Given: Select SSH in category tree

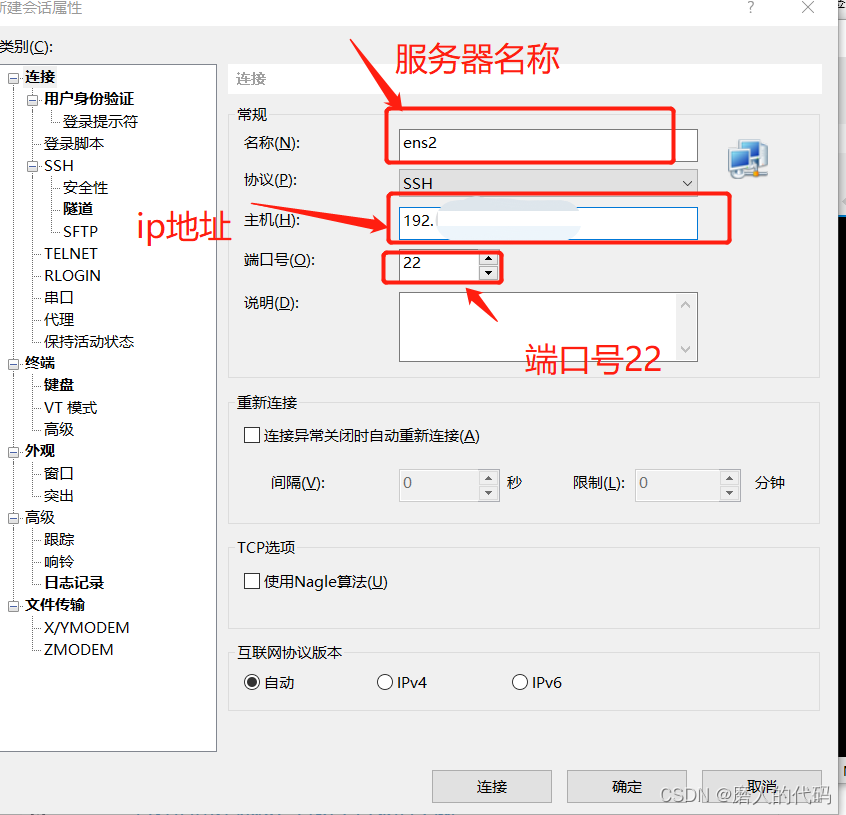Looking at the screenshot, I should pos(58,166).
